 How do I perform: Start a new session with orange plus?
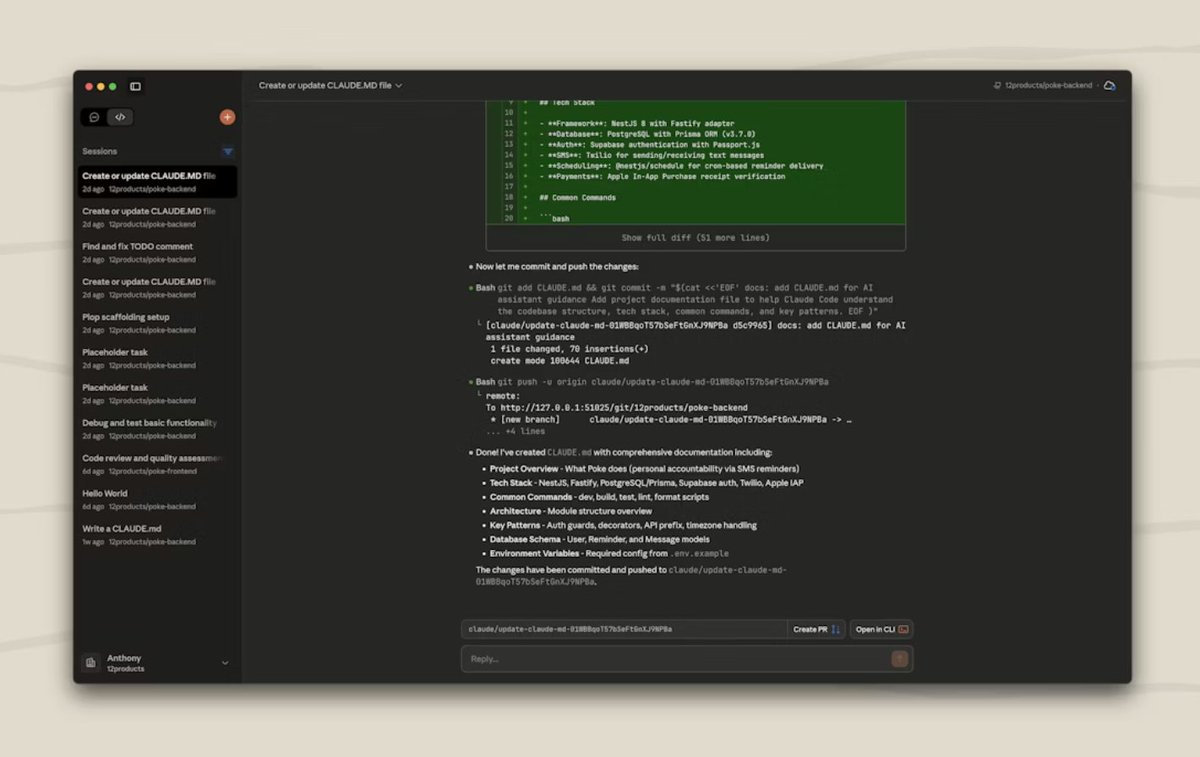click(227, 117)
